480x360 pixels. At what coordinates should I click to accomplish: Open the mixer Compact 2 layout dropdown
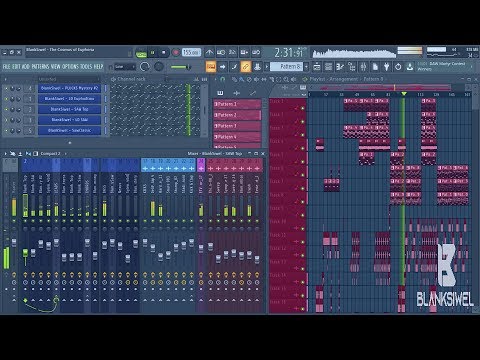52,154
